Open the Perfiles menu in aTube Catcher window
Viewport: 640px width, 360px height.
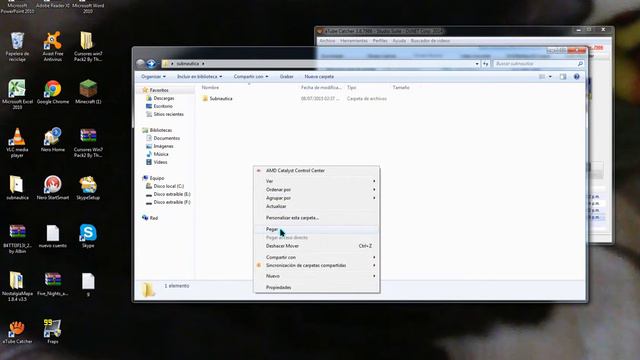[380, 41]
